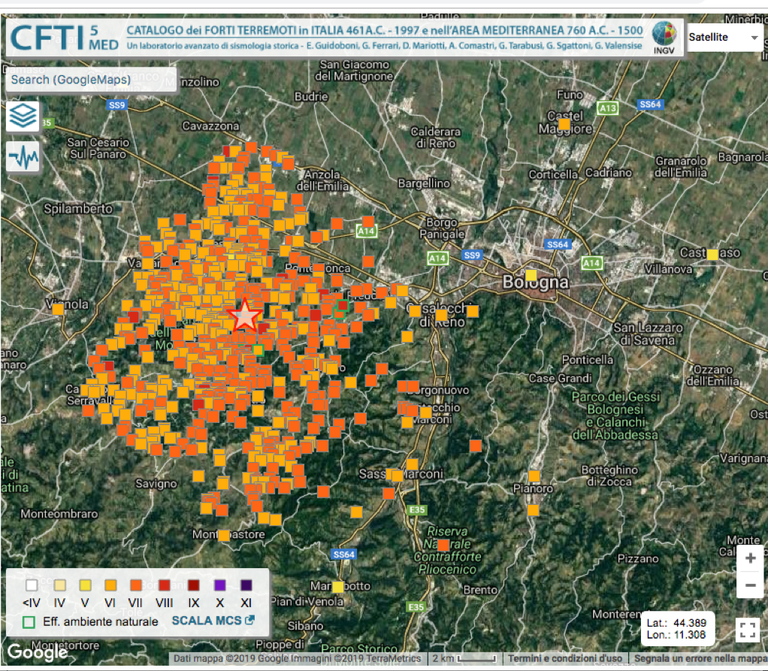Open the Satellite map type dropdown
Image resolution: width=768 pixels, height=671 pixels.
(x=723, y=37)
